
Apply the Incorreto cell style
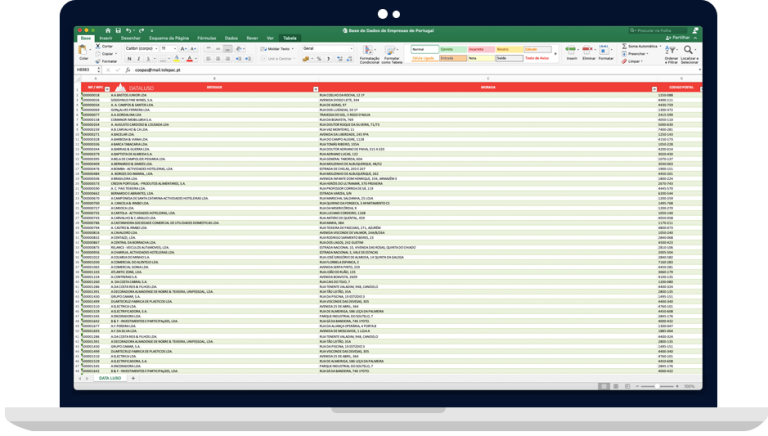[x=480, y=49]
